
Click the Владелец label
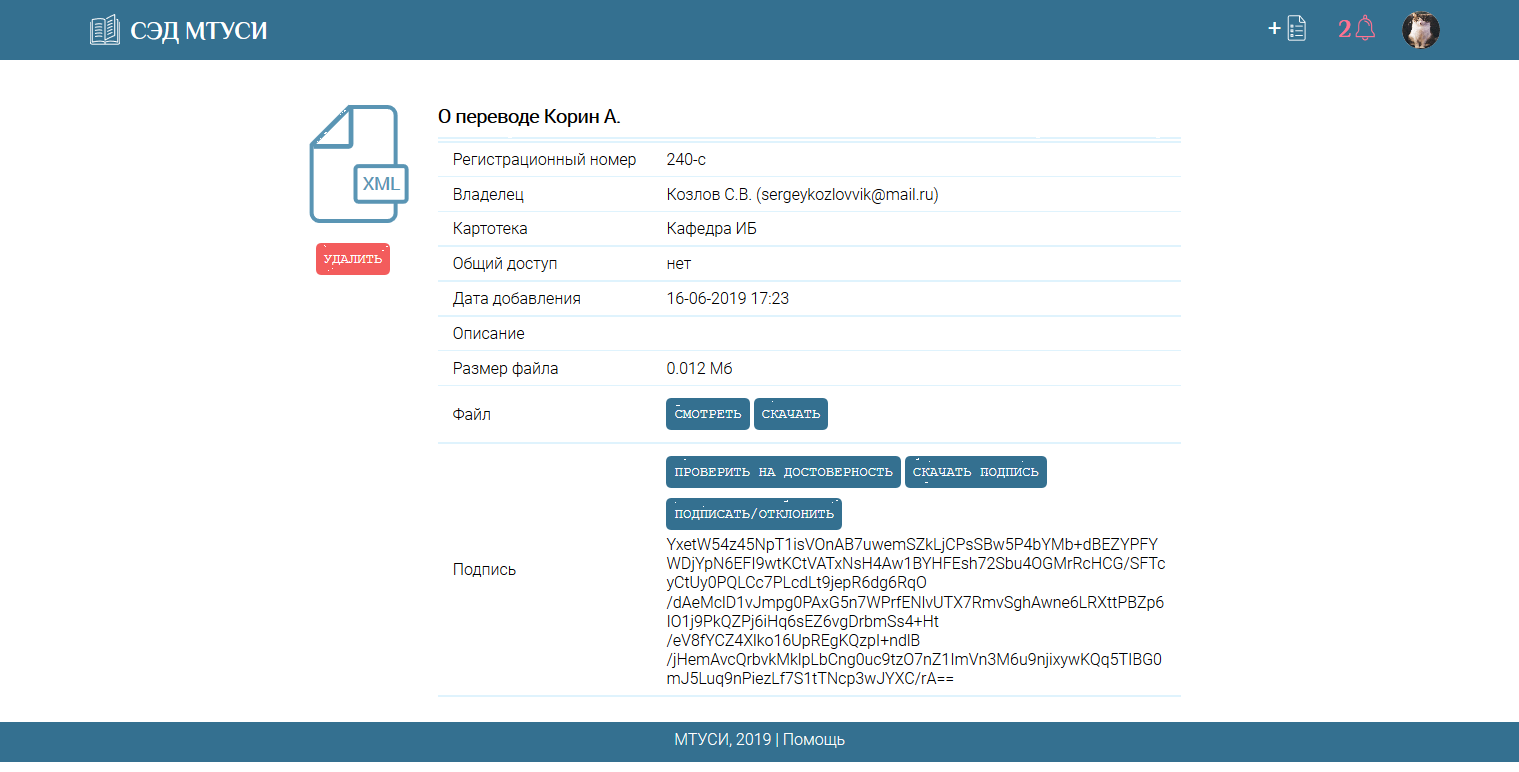[x=489, y=195]
